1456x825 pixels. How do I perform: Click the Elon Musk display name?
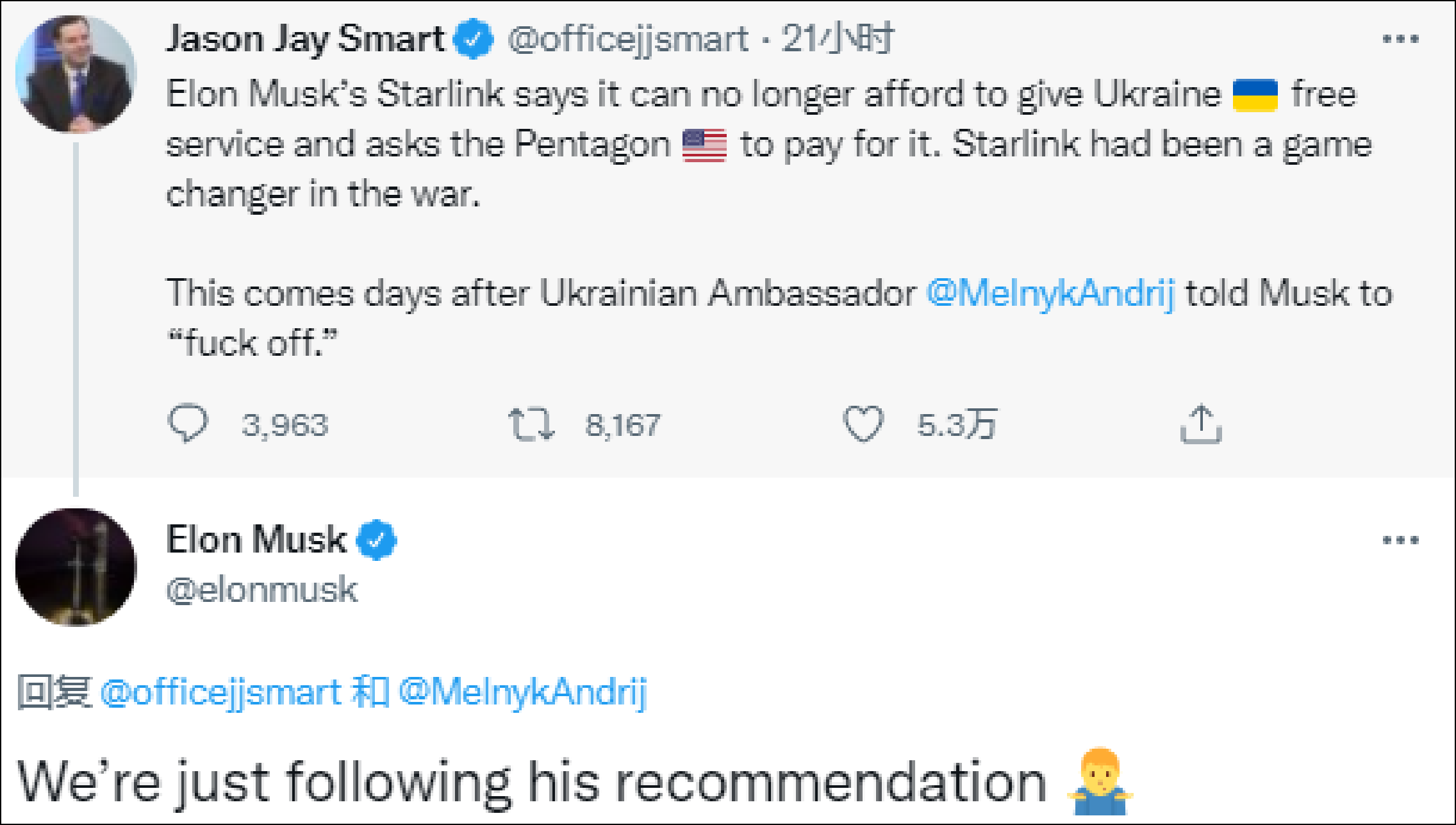pos(256,539)
